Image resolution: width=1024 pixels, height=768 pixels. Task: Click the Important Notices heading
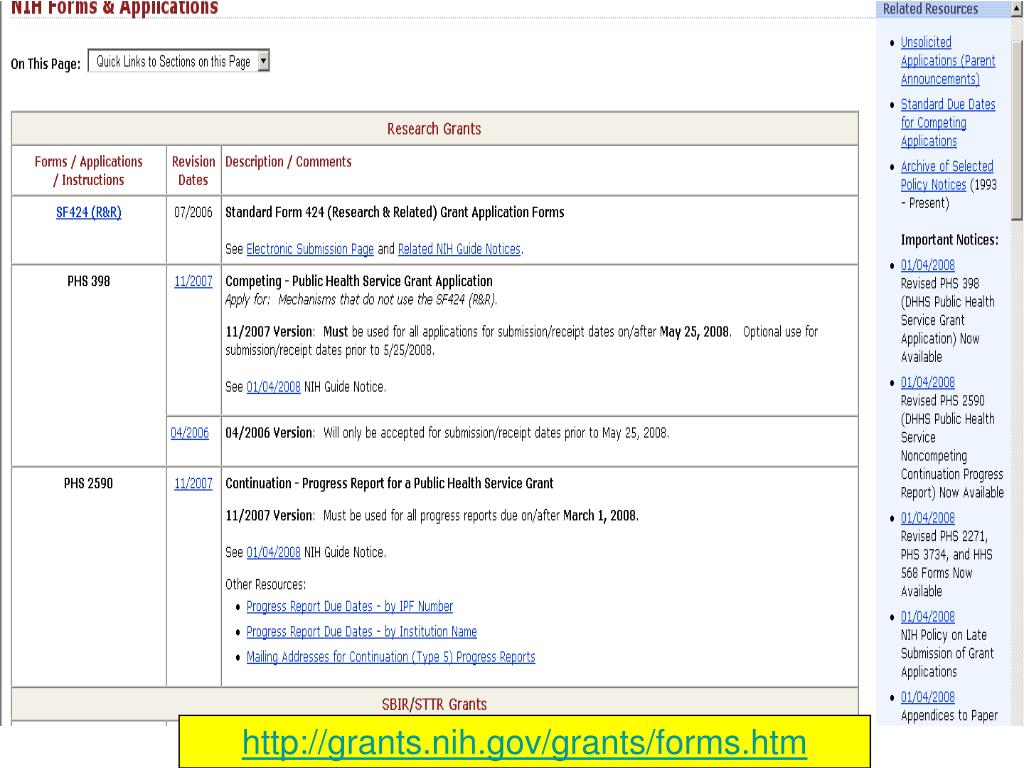pos(950,240)
